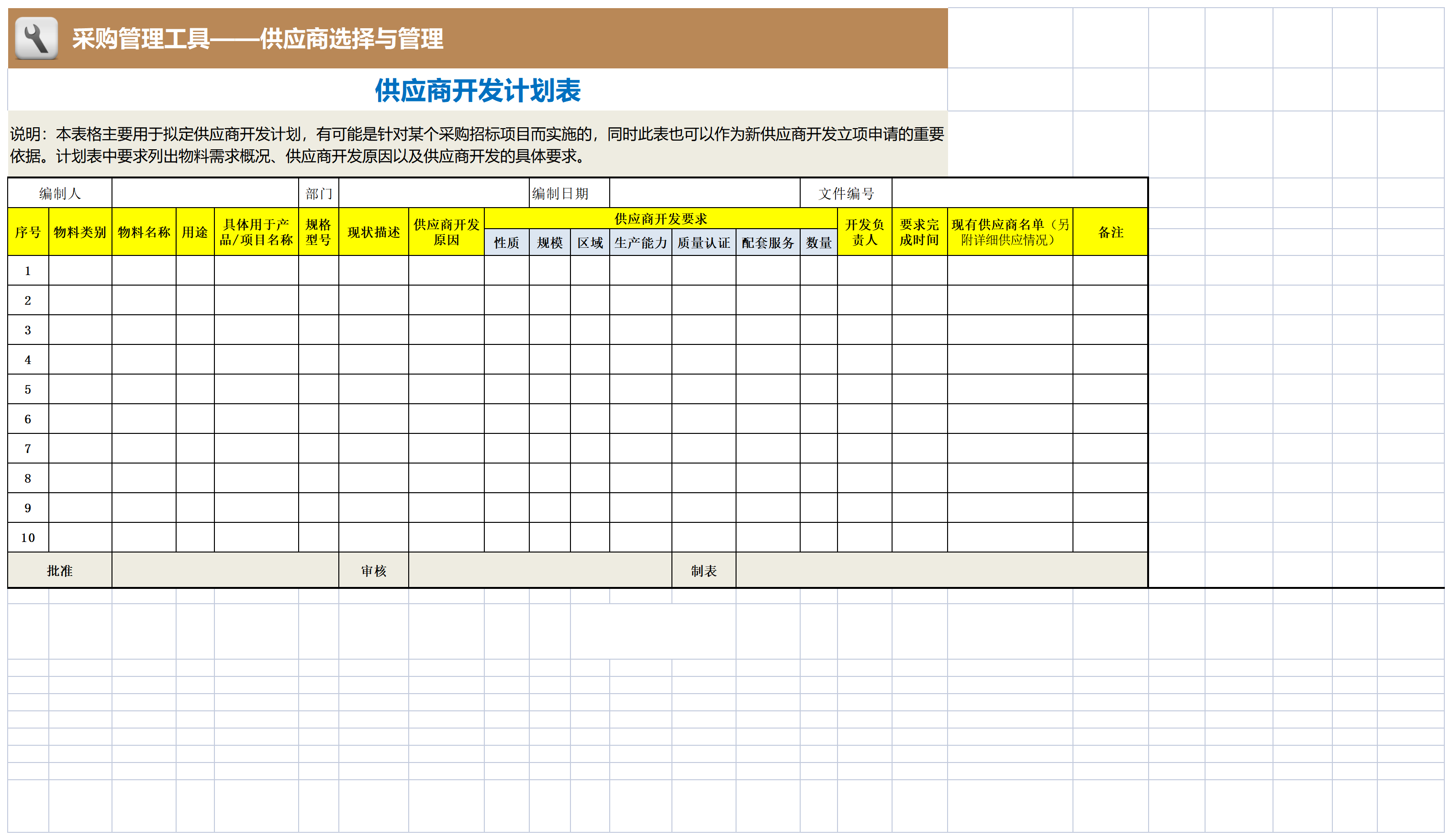1452x840 pixels.
Task: Click the empty field after 文件编号
Action: click(1019, 193)
